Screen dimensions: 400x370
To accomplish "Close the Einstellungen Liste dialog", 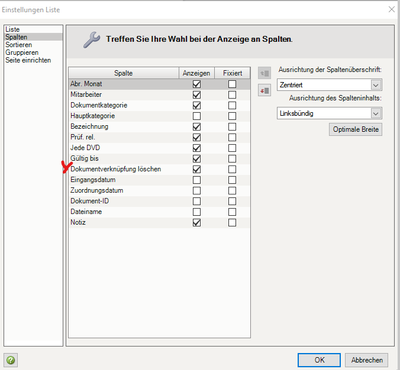I will pos(392,9).
